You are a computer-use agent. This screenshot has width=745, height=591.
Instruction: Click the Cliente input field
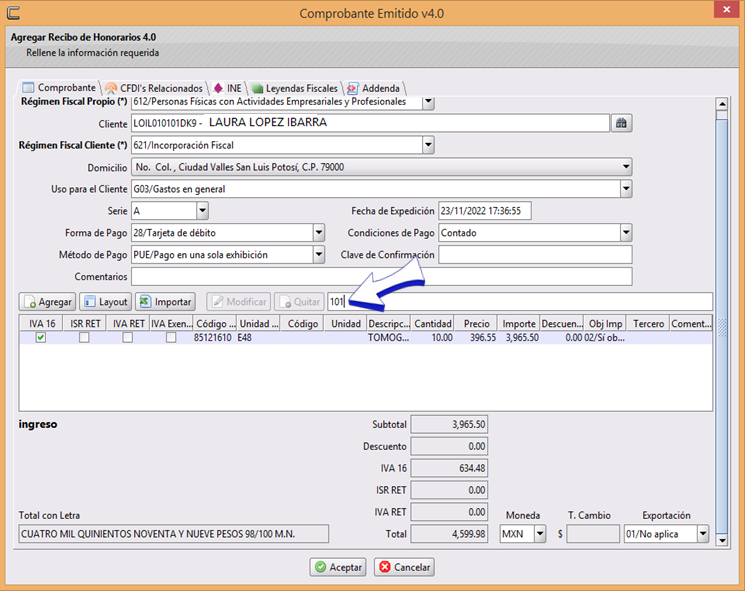point(370,124)
